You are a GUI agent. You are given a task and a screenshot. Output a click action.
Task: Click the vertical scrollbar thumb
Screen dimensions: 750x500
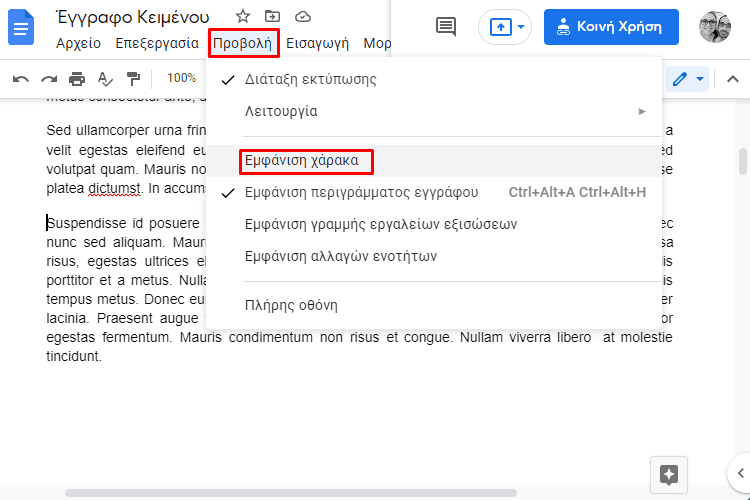coord(742,162)
